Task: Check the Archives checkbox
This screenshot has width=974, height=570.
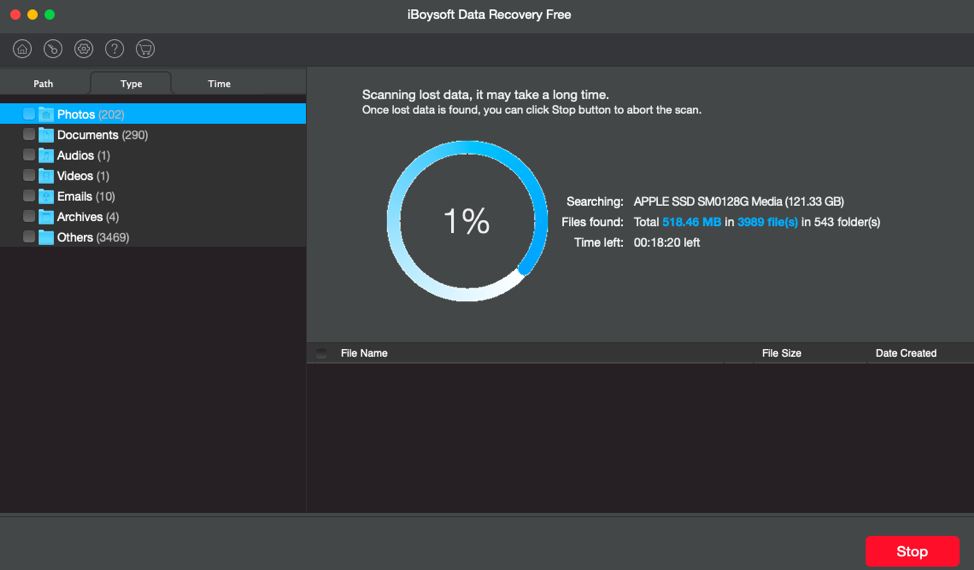Action: point(29,216)
